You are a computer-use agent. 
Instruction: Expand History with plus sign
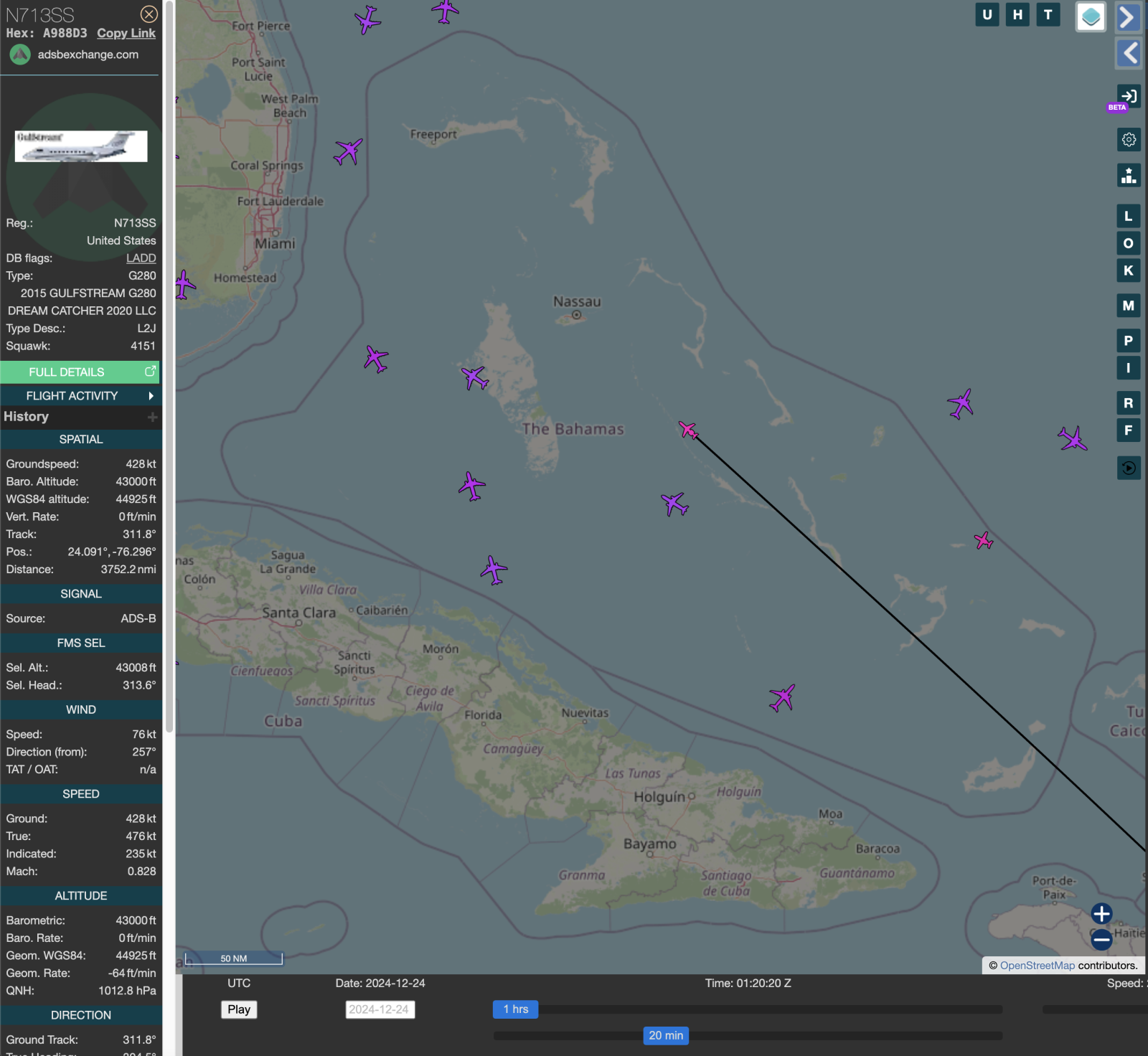tap(152, 417)
